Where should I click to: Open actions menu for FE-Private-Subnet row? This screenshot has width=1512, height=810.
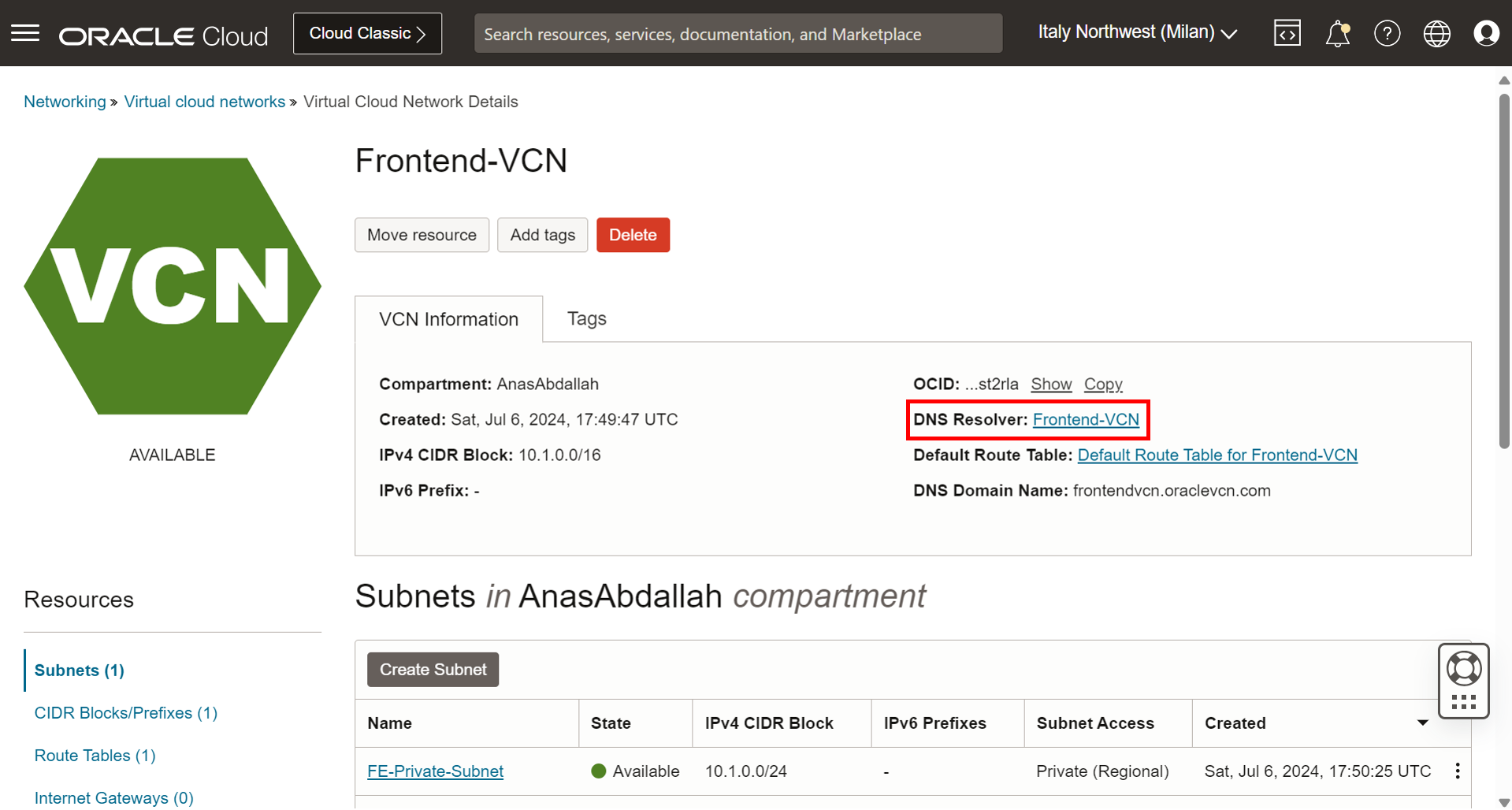coord(1457,771)
